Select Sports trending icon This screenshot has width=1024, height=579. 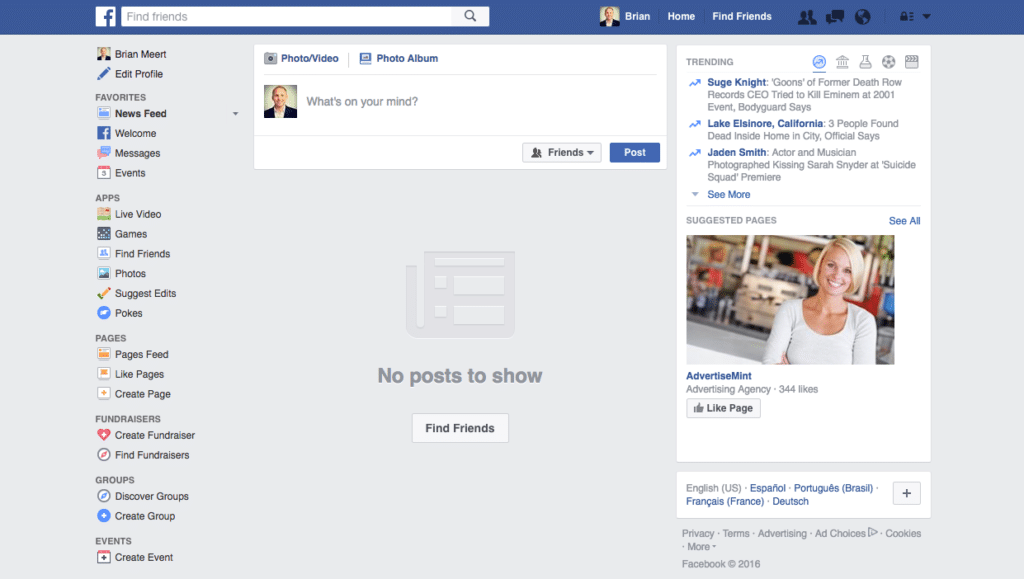[x=888, y=62]
